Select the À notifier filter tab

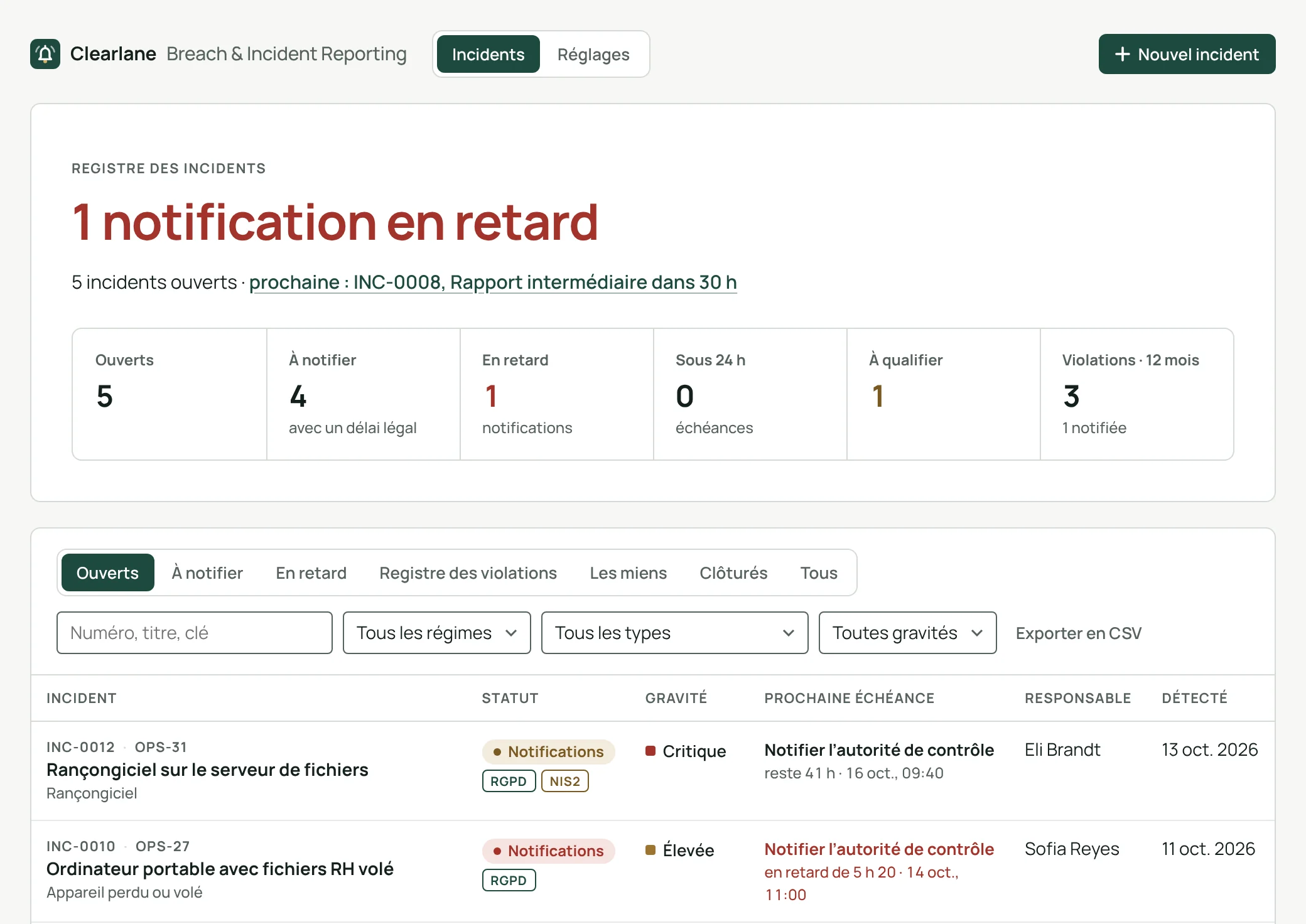207,572
